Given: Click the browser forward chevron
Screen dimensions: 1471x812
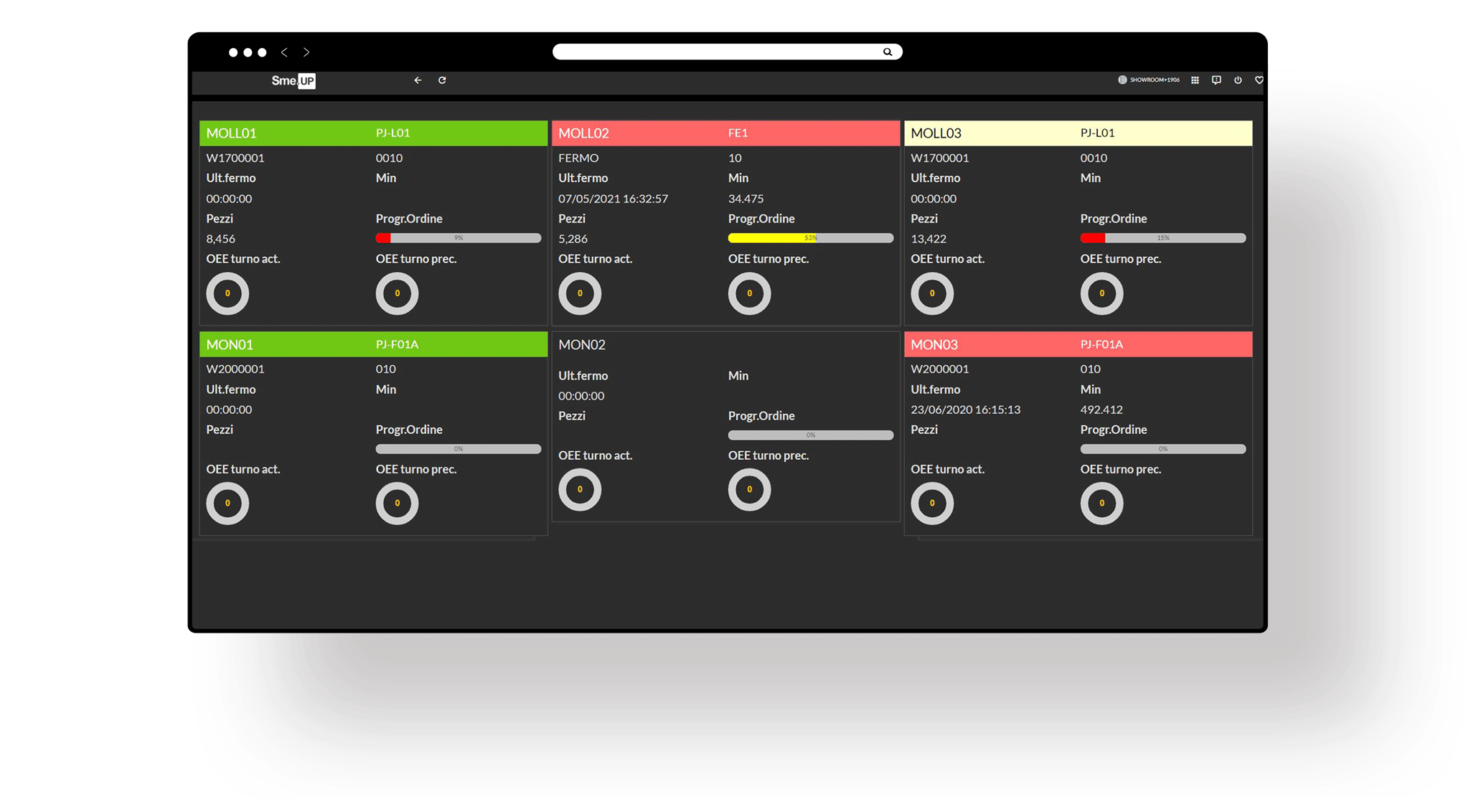Looking at the screenshot, I should click(306, 52).
